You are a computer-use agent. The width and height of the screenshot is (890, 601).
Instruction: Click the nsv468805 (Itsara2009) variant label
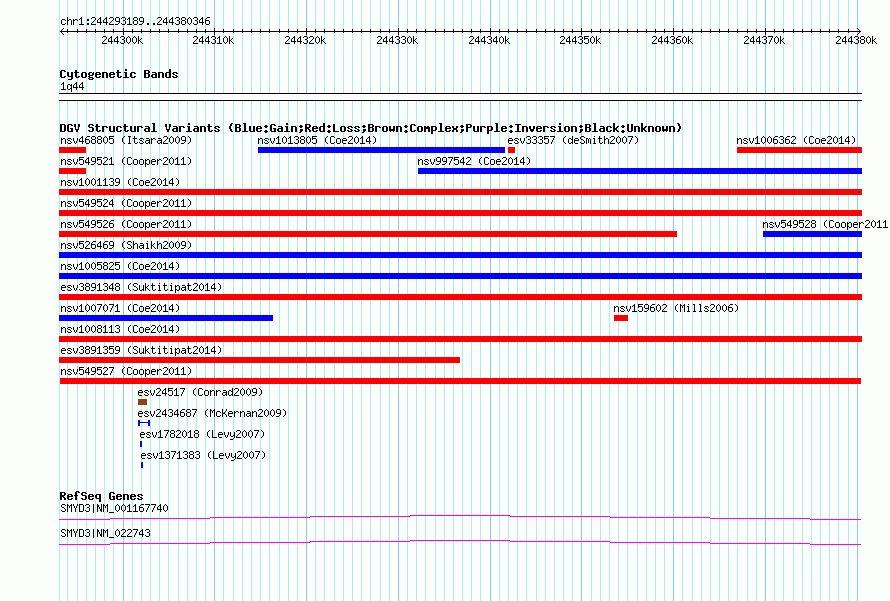pos(126,140)
